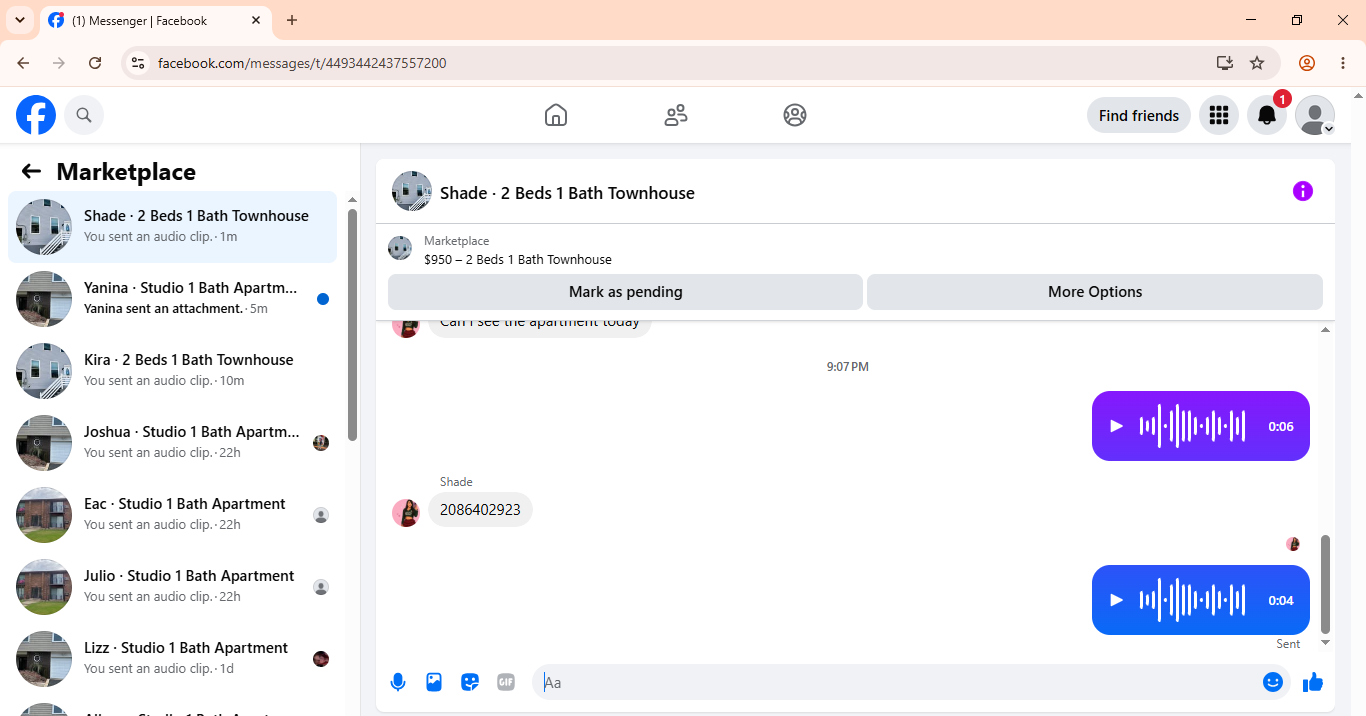Viewport: 1366px width, 716px height.
Task: Open Joshua Studio 1 Bath conversation
Action: coord(173,443)
